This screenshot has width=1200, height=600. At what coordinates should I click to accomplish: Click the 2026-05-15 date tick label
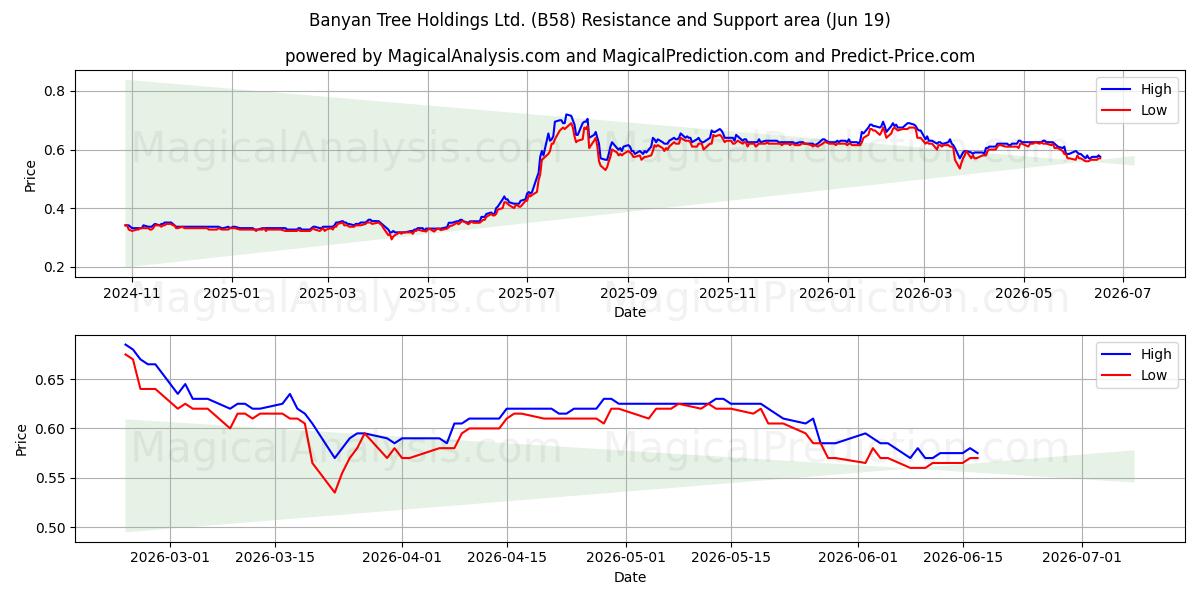732,560
